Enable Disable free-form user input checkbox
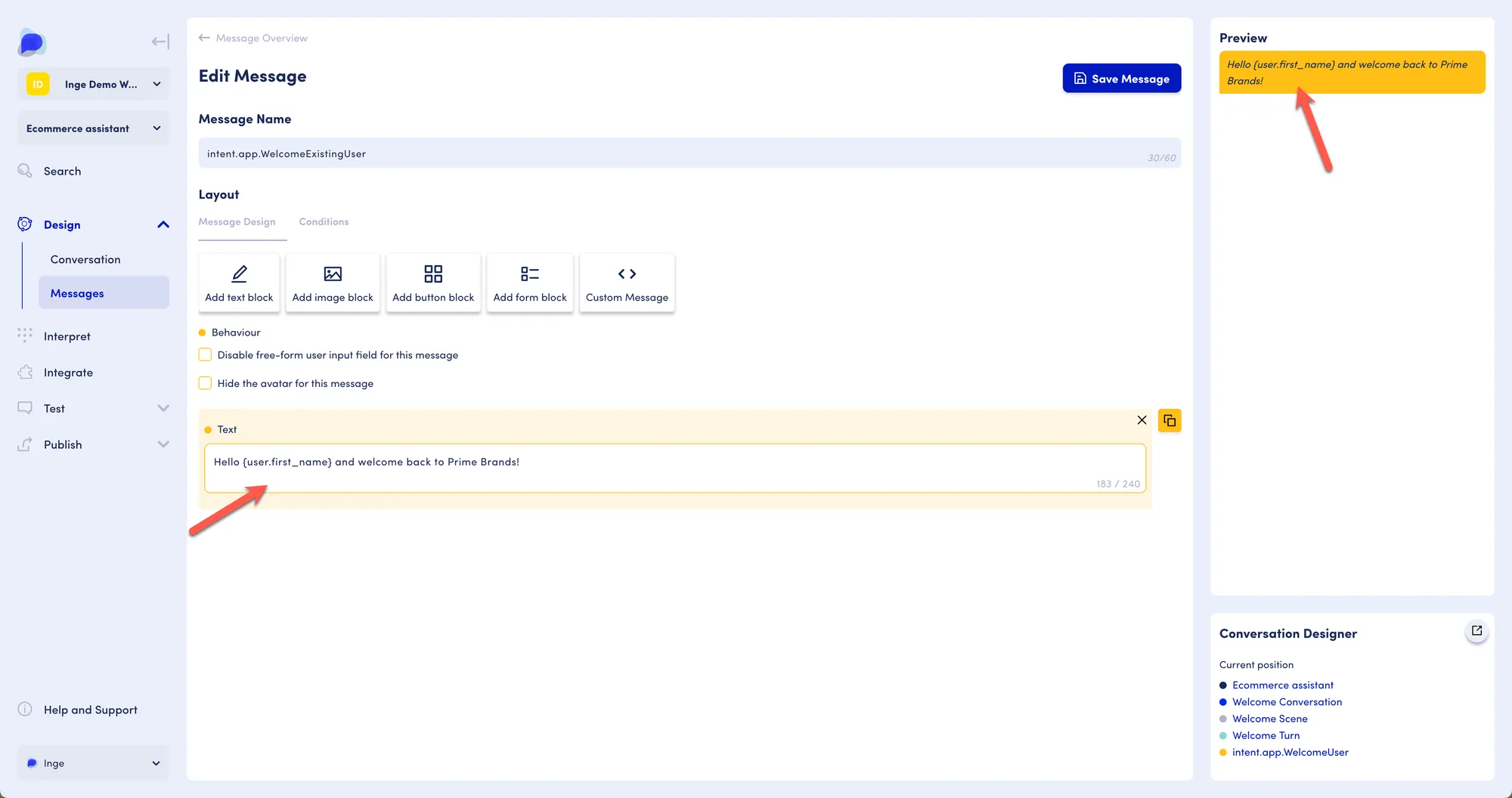Screen dimensions: 1512x798 (205, 354)
